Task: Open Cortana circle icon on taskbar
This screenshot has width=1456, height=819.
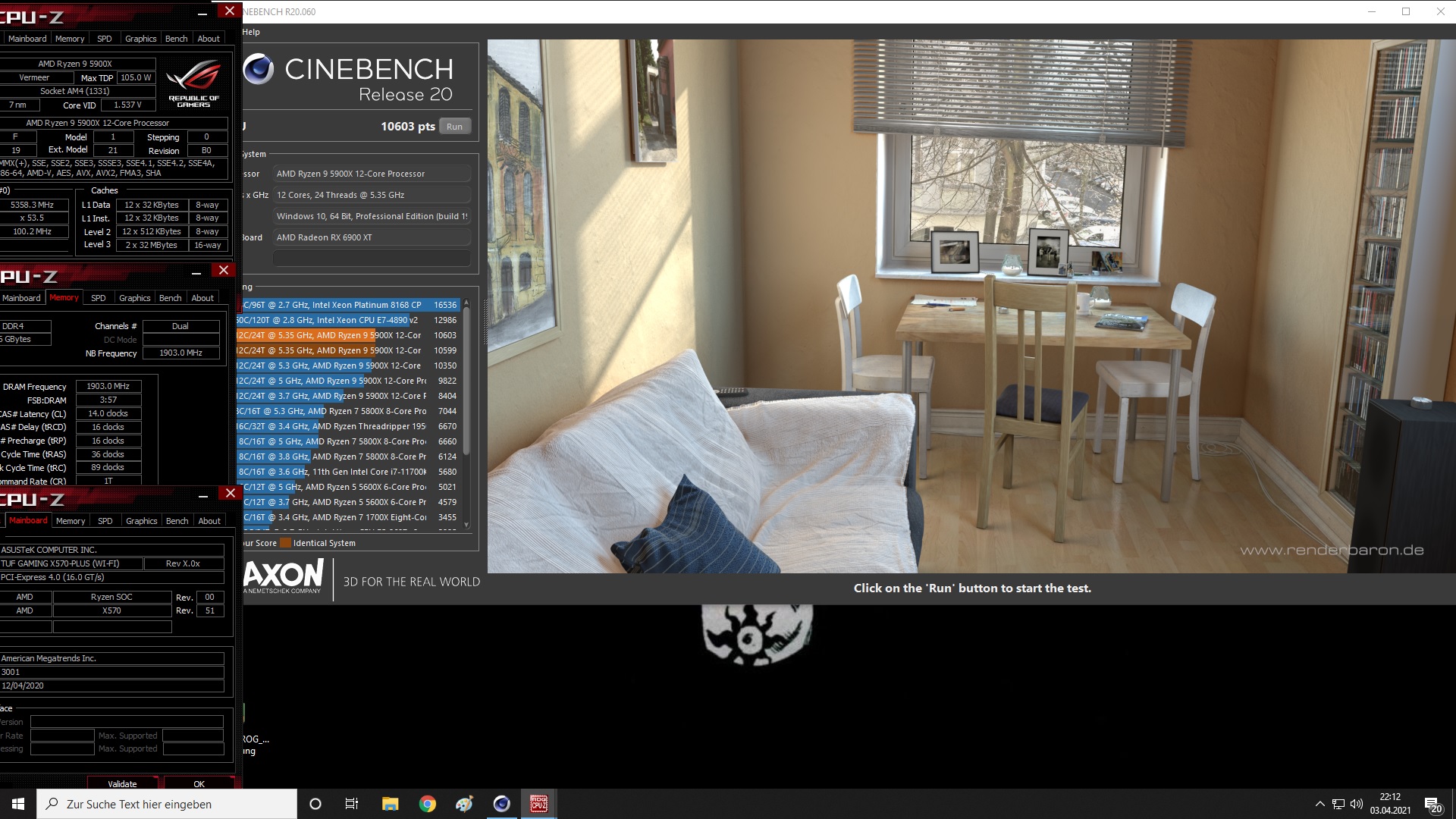Action: [315, 804]
